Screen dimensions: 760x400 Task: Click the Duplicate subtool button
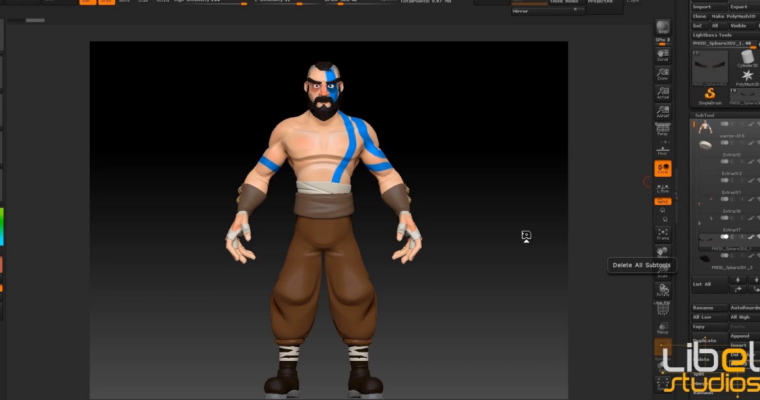(710, 340)
